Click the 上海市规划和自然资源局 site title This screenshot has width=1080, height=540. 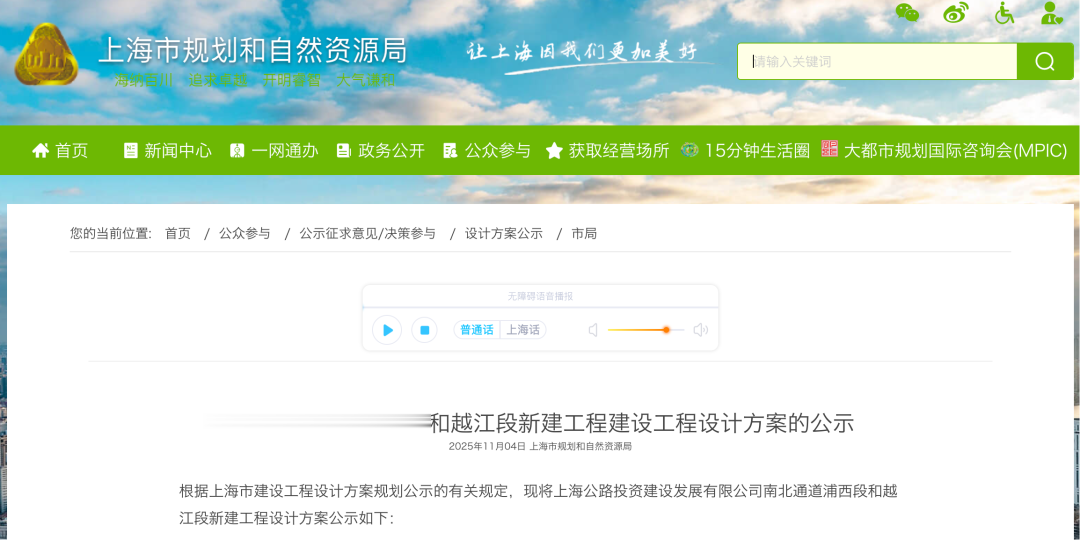[253, 50]
